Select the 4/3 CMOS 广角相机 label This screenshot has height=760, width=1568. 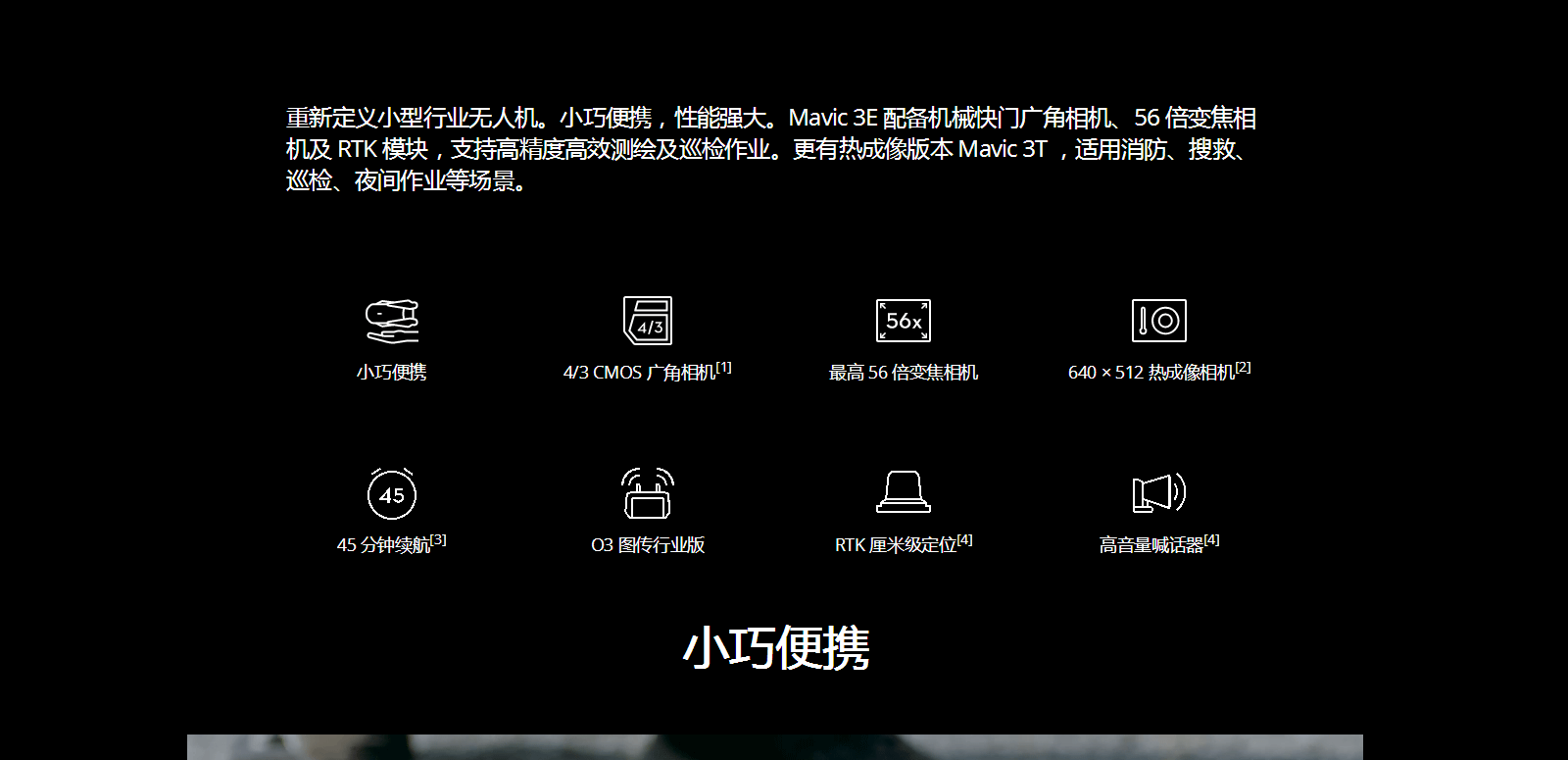coord(640,373)
